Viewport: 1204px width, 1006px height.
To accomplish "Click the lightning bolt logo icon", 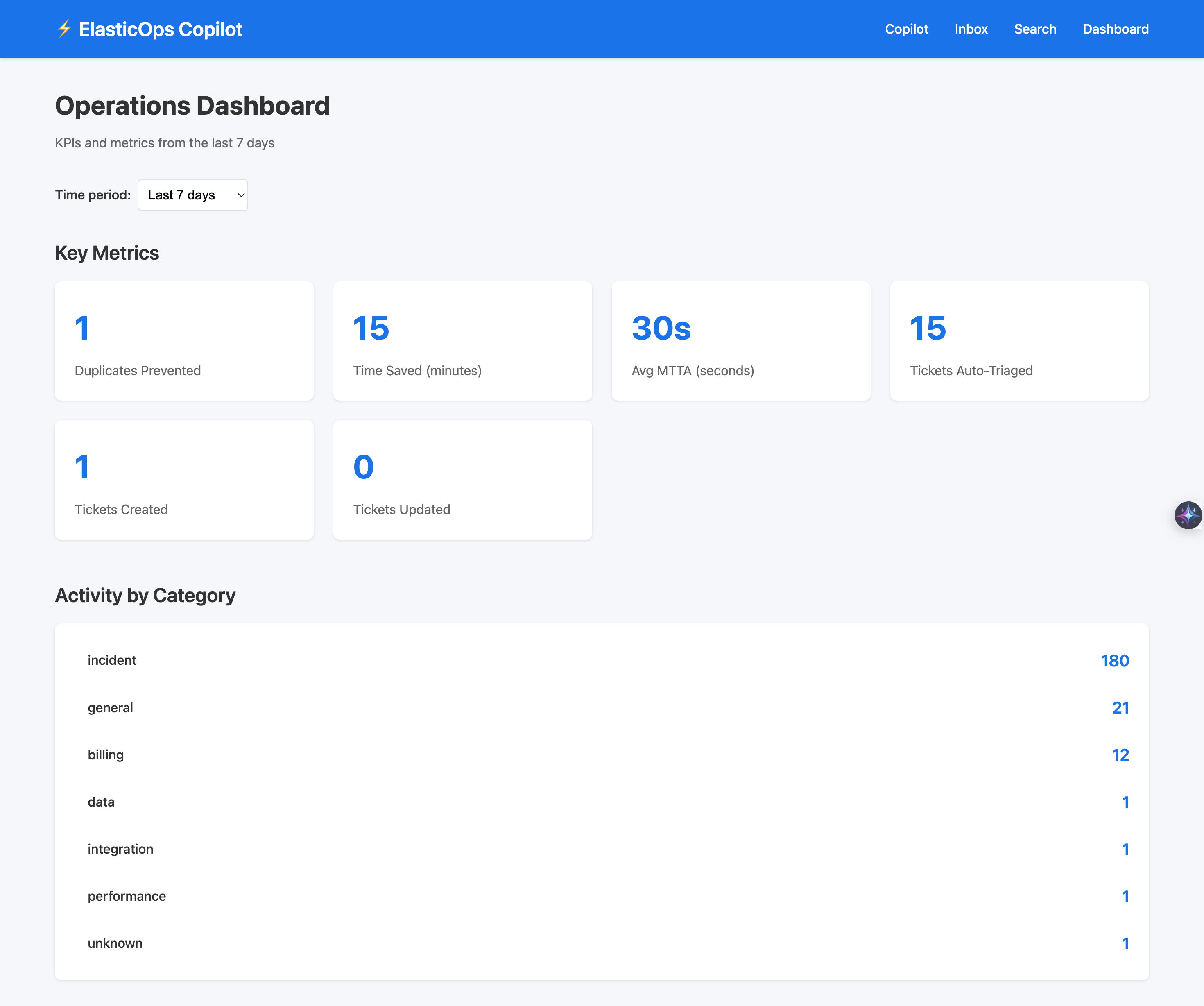I will (64, 29).
